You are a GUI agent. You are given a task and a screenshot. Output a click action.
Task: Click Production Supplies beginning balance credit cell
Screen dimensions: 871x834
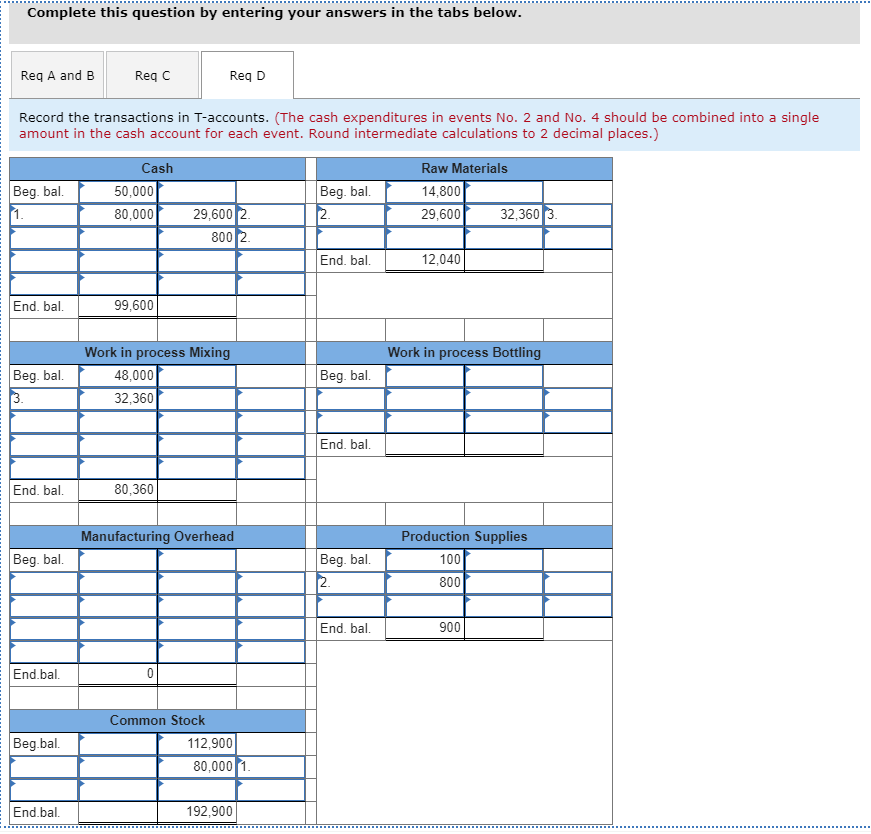[504, 560]
